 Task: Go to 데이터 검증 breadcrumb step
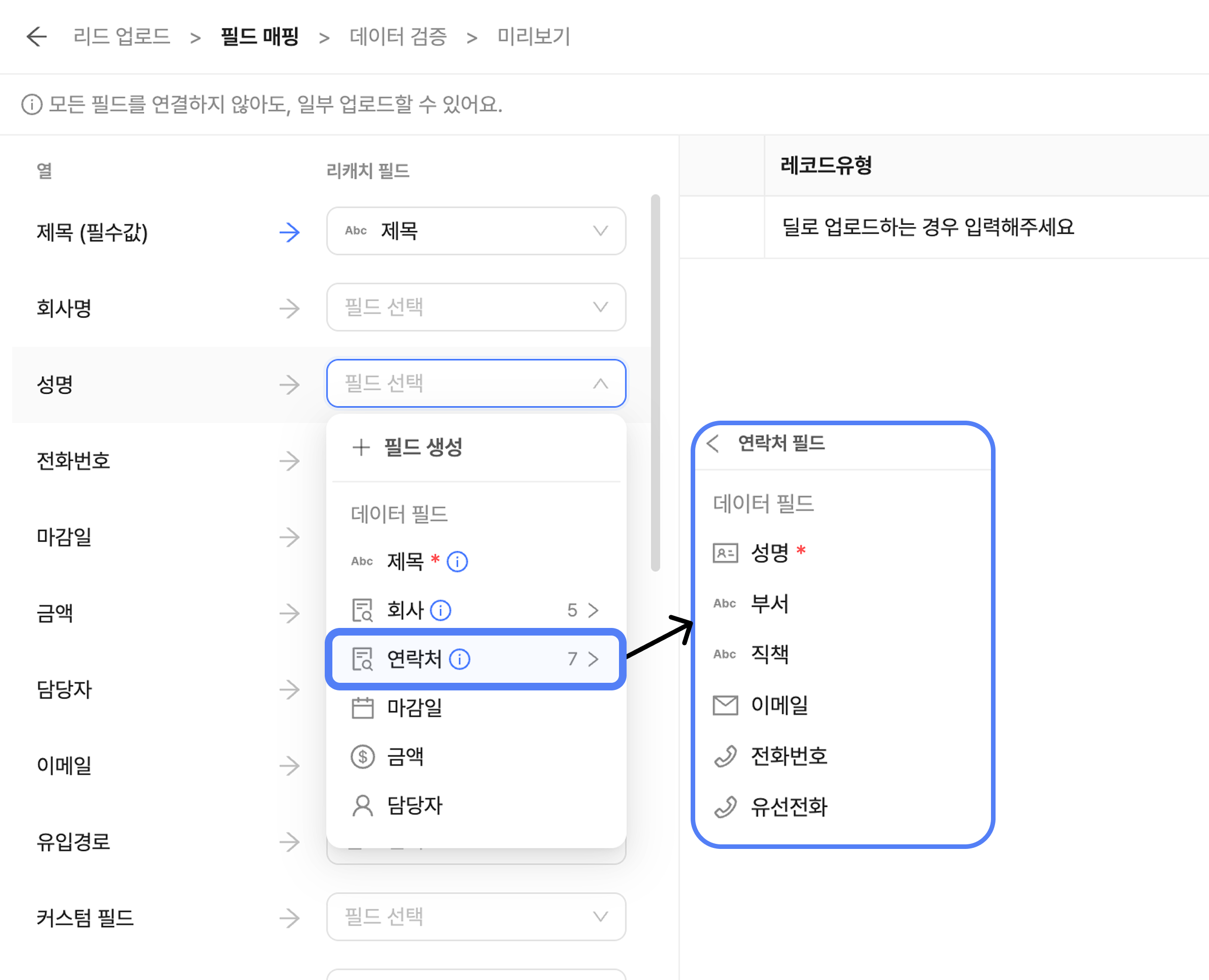397,37
